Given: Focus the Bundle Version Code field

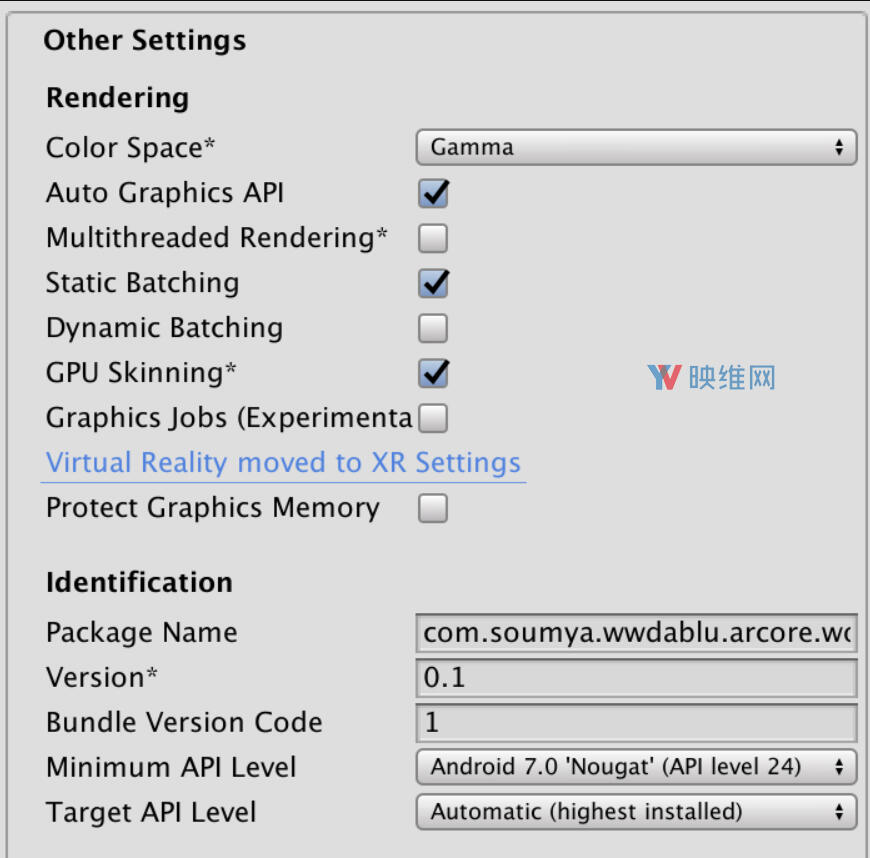Looking at the screenshot, I should [x=636, y=722].
